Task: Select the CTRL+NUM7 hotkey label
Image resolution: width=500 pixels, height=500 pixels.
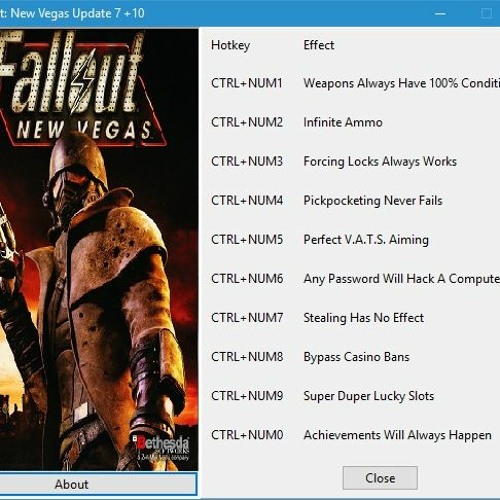Action: pyautogui.click(x=247, y=318)
